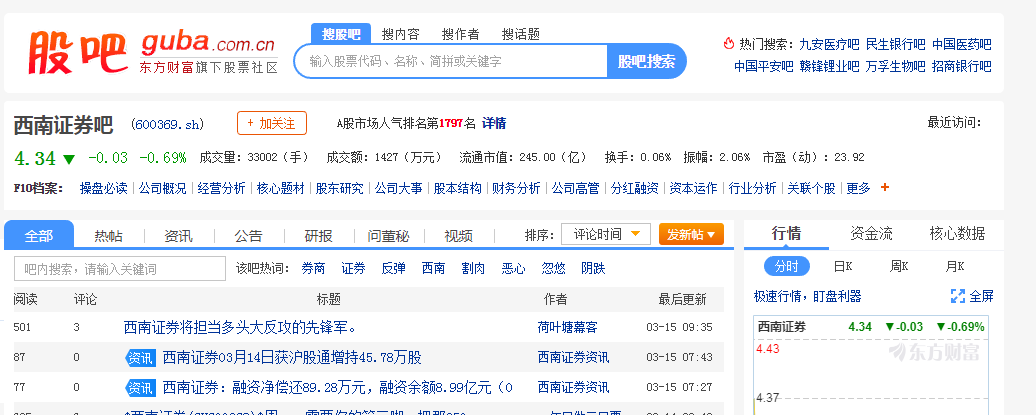Open hot search 赣锋锂业吧
The width and height of the screenshot is (1036, 415).
click(x=829, y=66)
